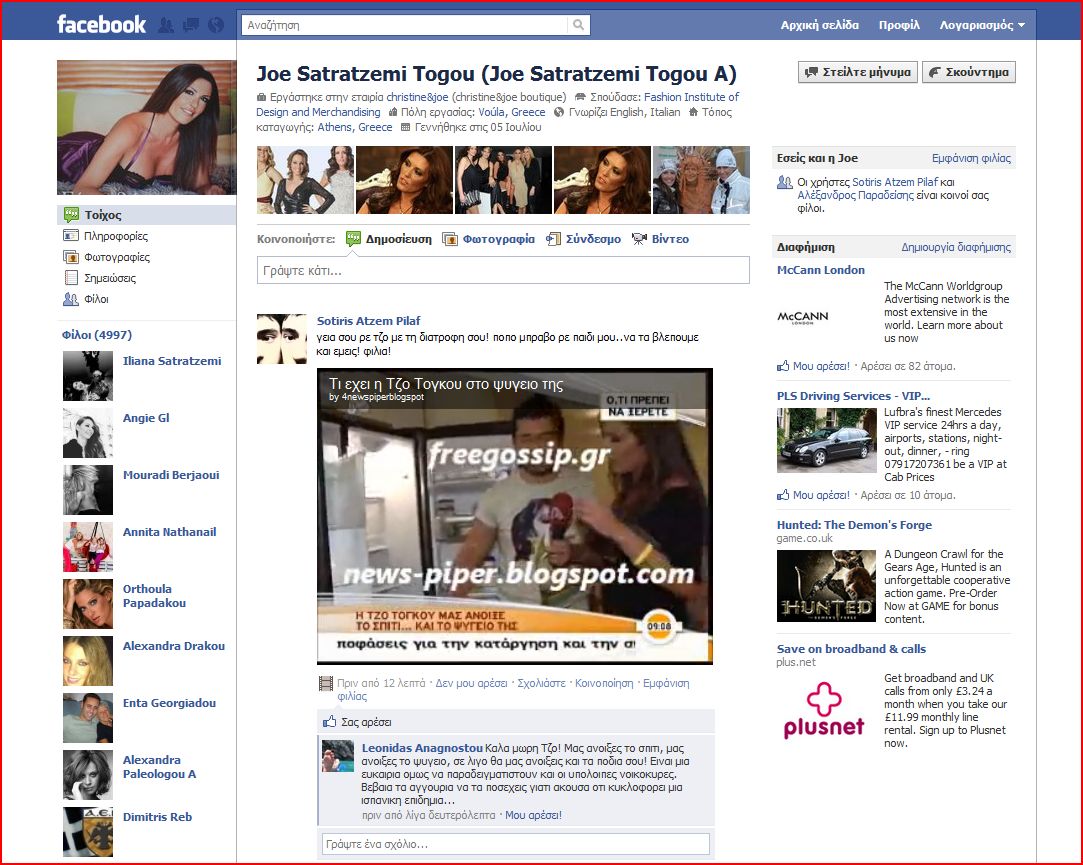Open Angie Gl friend profile link
1083x865 pixels.
coord(146,418)
